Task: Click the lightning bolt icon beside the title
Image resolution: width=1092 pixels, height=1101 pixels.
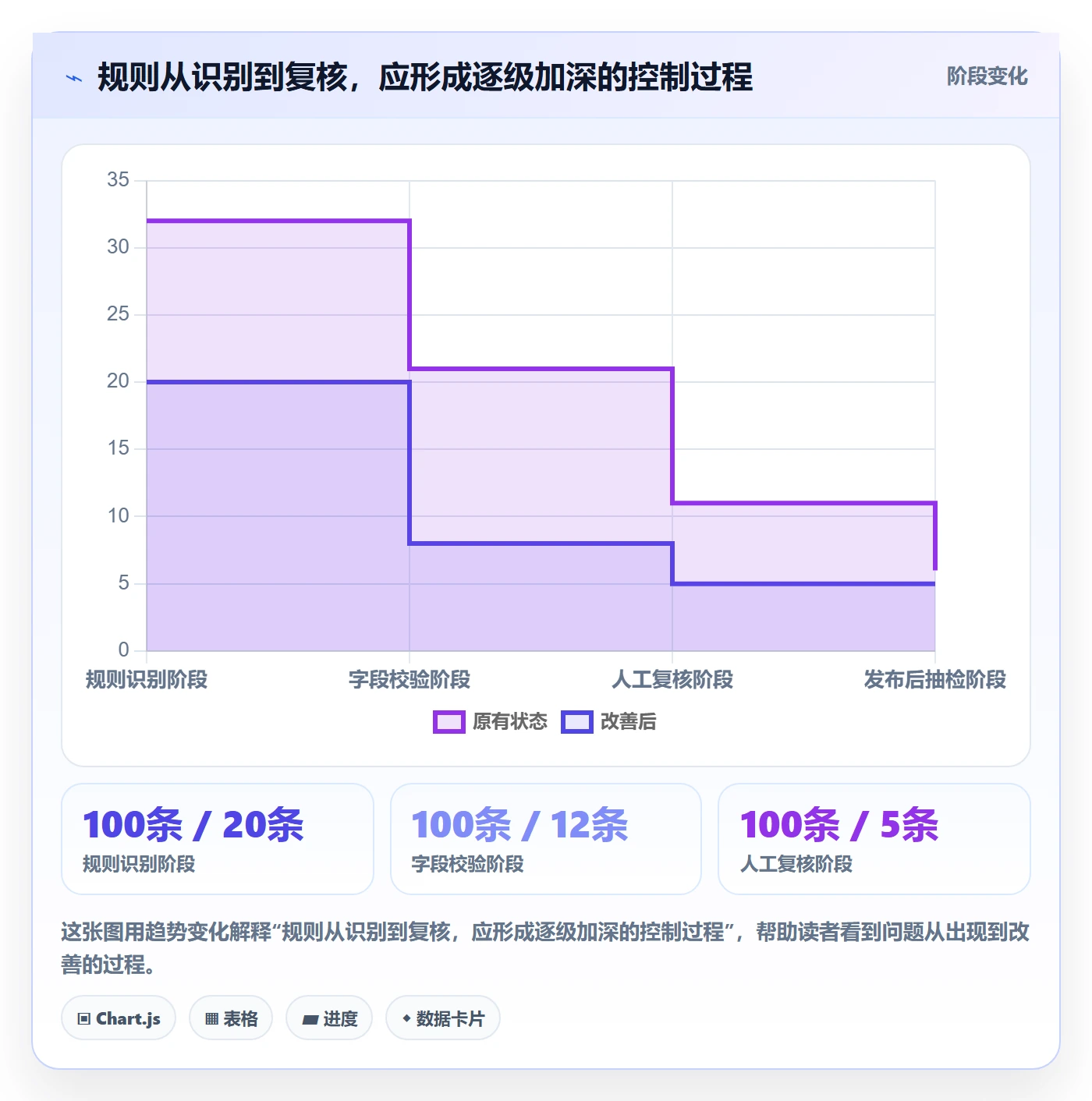Action: pyautogui.click(x=74, y=78)
